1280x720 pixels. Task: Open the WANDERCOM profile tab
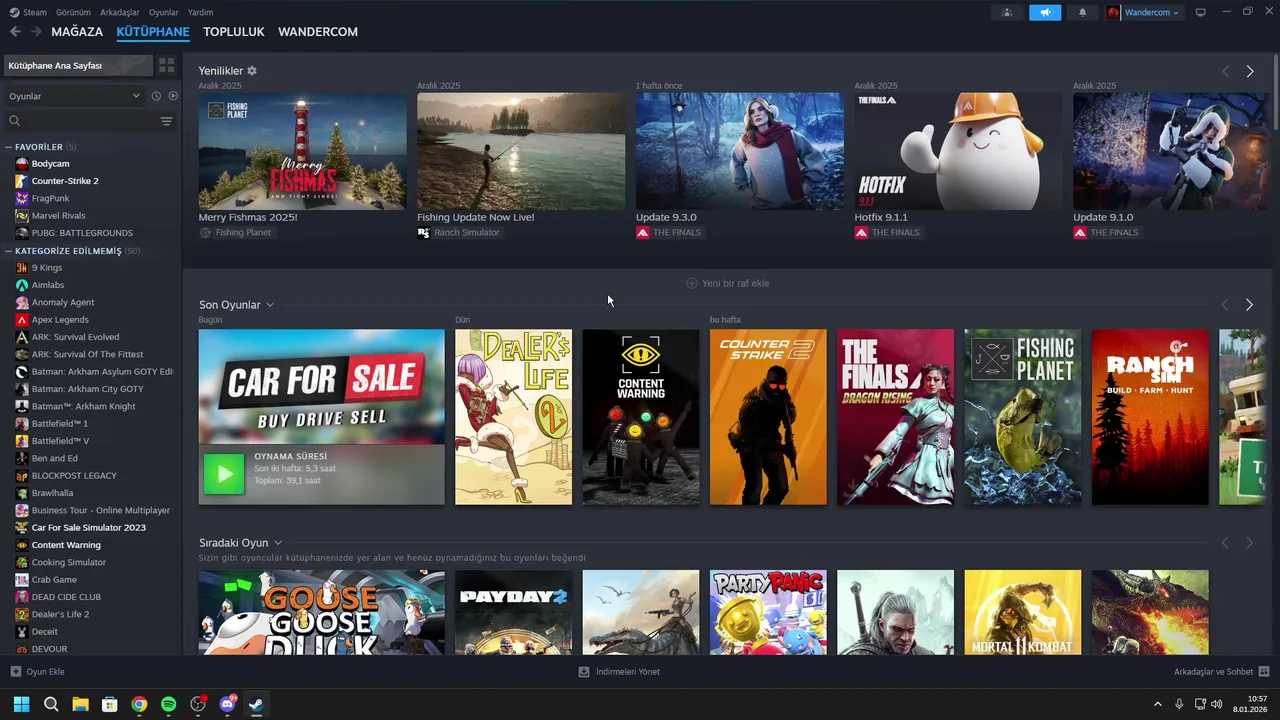tap(318, 32)
